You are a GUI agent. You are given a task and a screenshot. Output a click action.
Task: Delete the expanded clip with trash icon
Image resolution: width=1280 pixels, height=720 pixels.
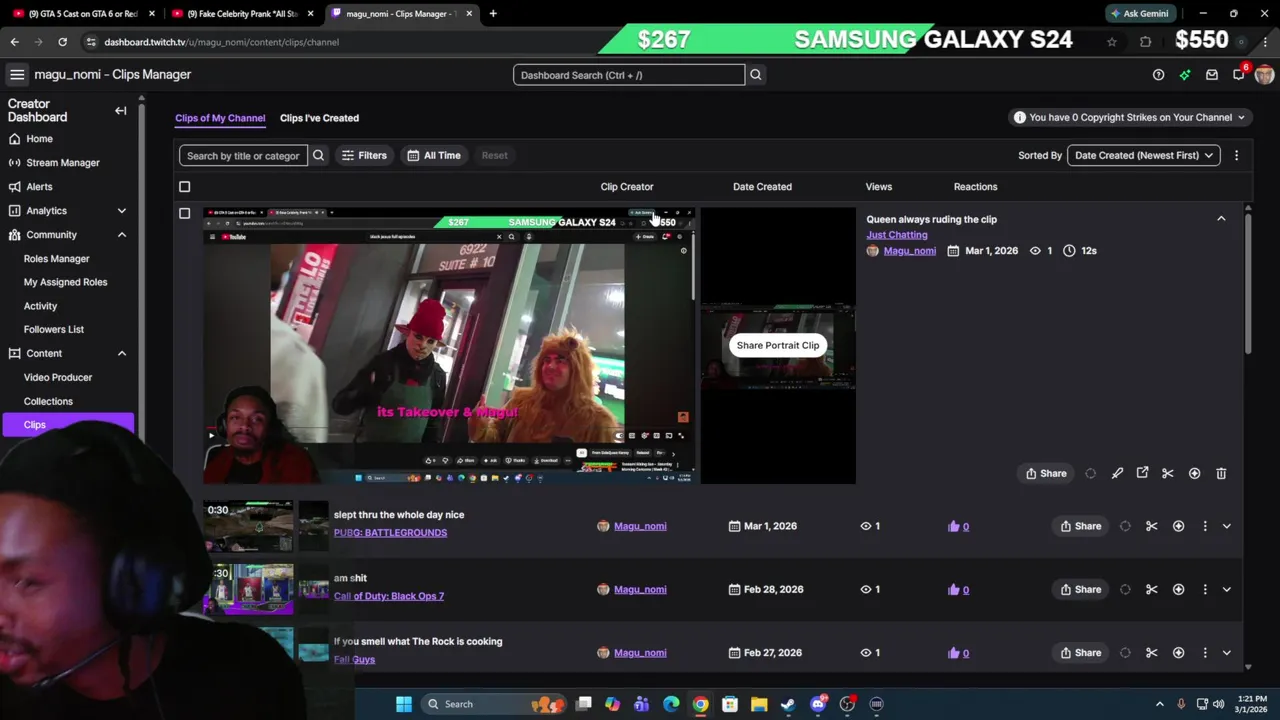point(1221,473)
